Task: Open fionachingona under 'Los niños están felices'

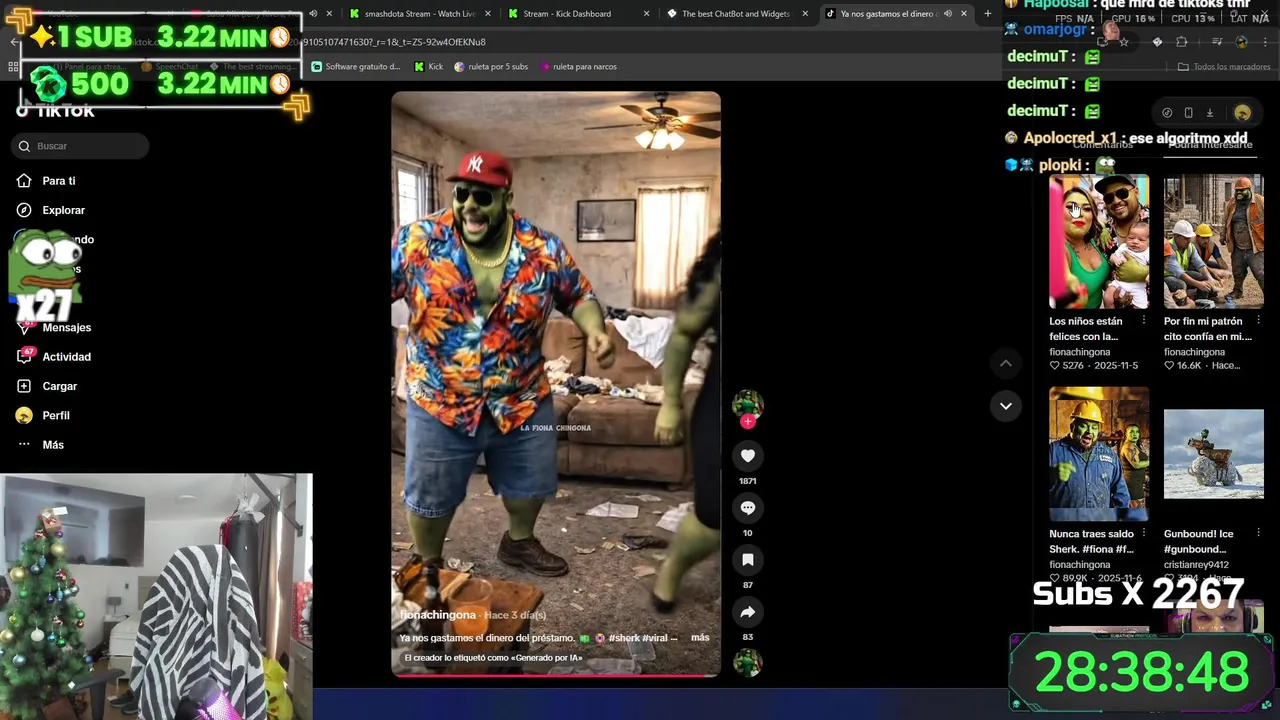Action: pos(1079,352)
